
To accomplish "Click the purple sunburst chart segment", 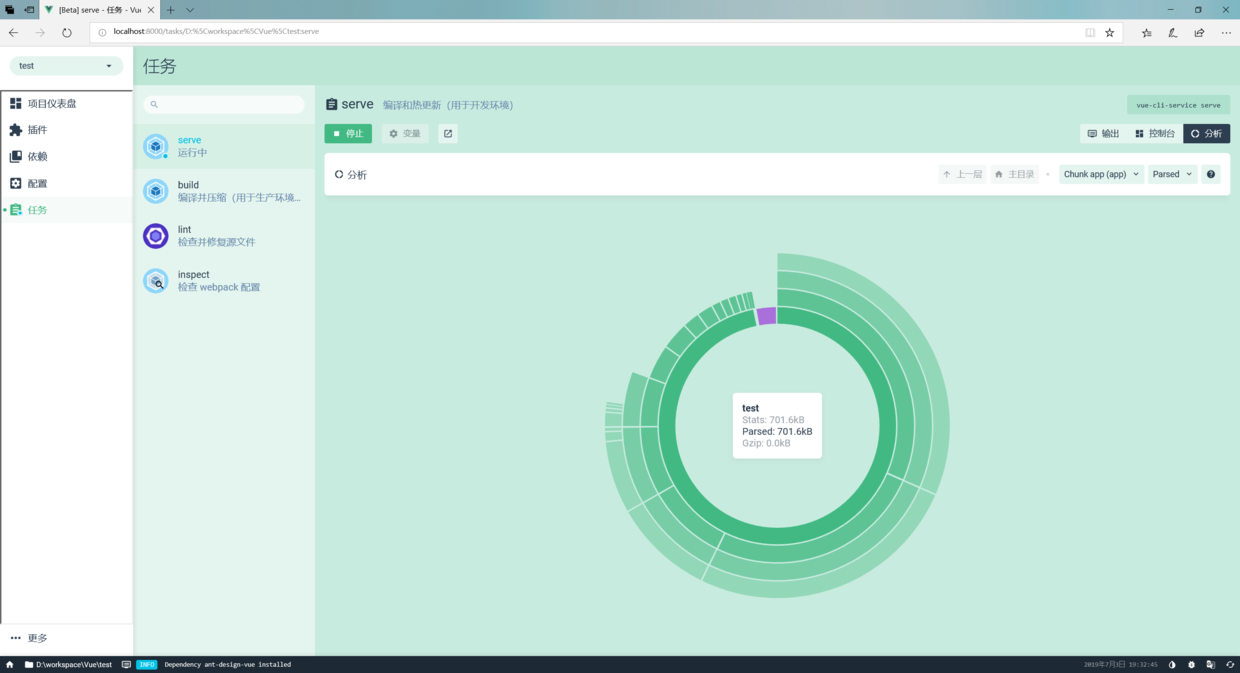I will [x=766, y=316].
